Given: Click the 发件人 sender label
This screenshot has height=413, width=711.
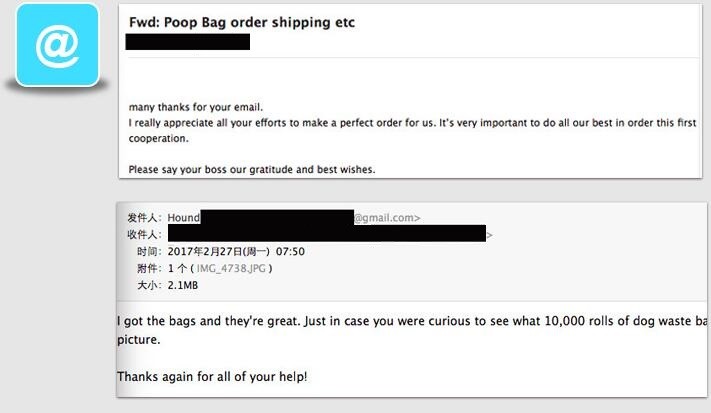Looking at the screenshot, I should click(x=143, y=217).
